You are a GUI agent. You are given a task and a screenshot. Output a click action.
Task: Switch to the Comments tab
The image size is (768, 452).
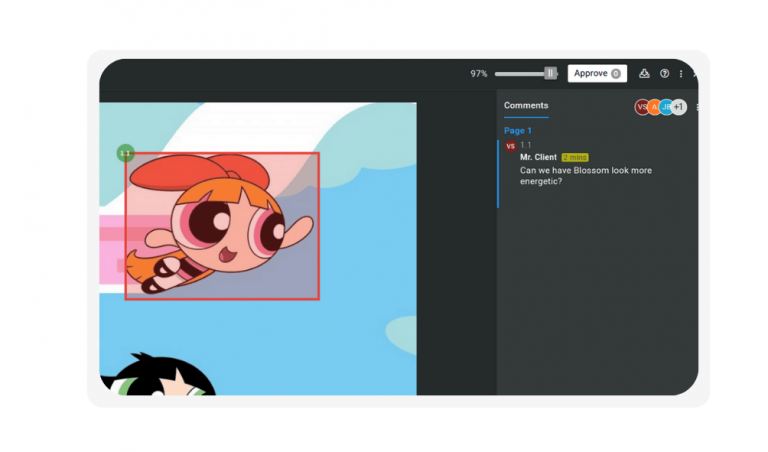click(x=525, y=105)
